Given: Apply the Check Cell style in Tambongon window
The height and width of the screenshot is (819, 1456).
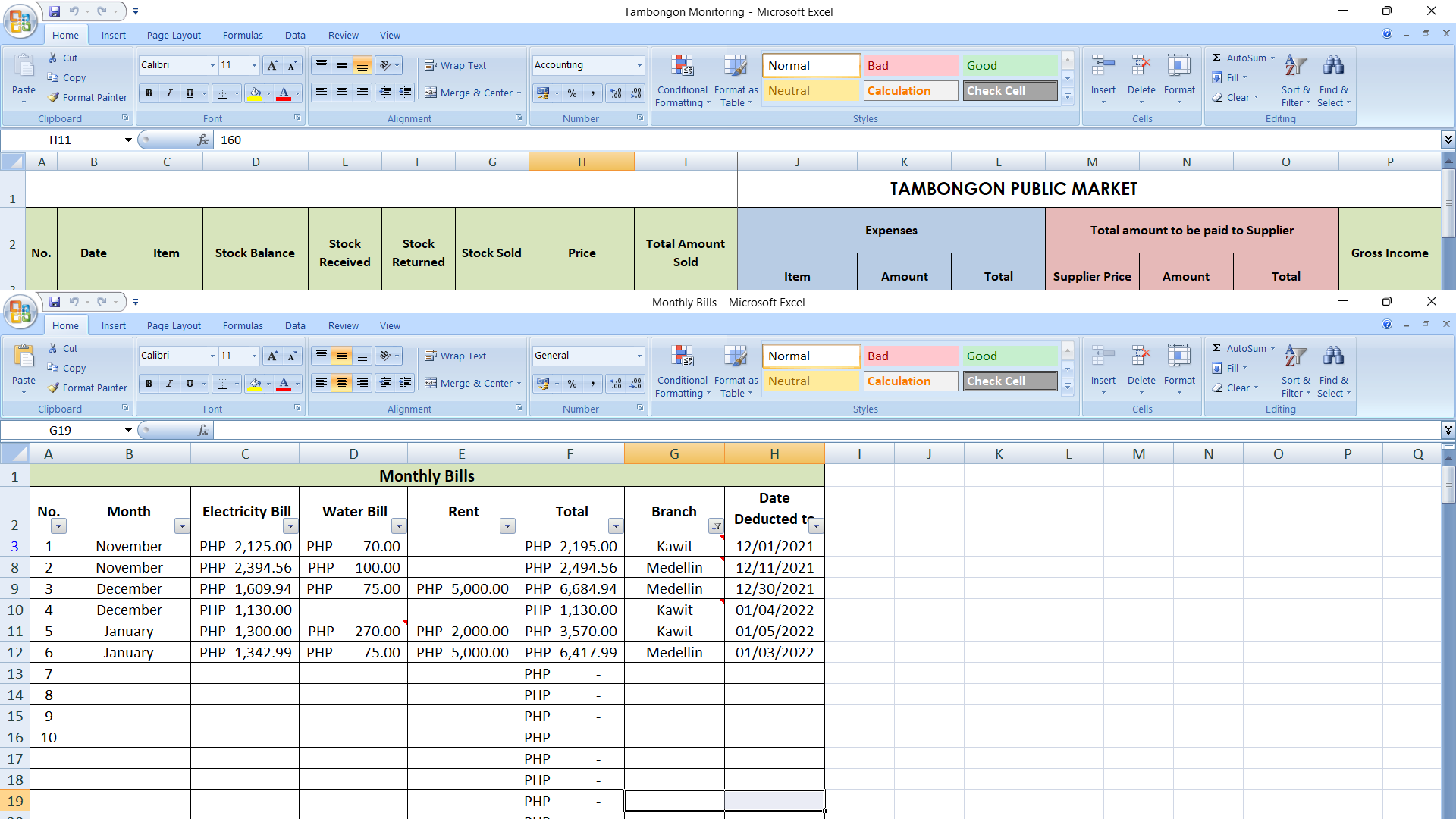Looking at the screenshot, I should 1010,90.
